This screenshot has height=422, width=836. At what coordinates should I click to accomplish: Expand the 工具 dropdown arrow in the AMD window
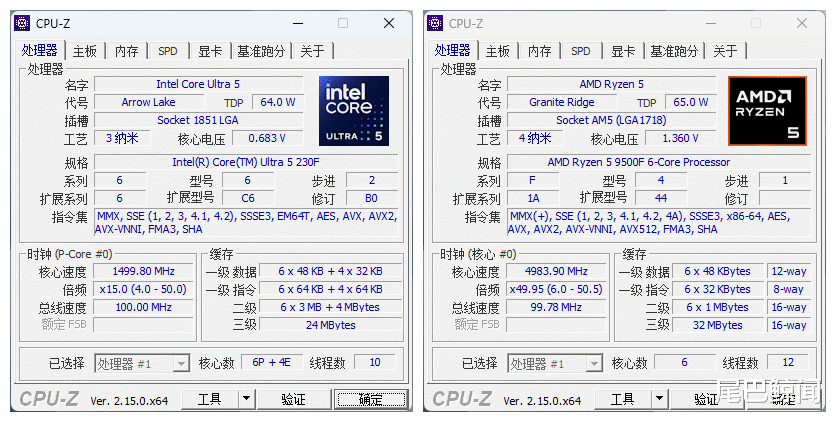(659, 399)
